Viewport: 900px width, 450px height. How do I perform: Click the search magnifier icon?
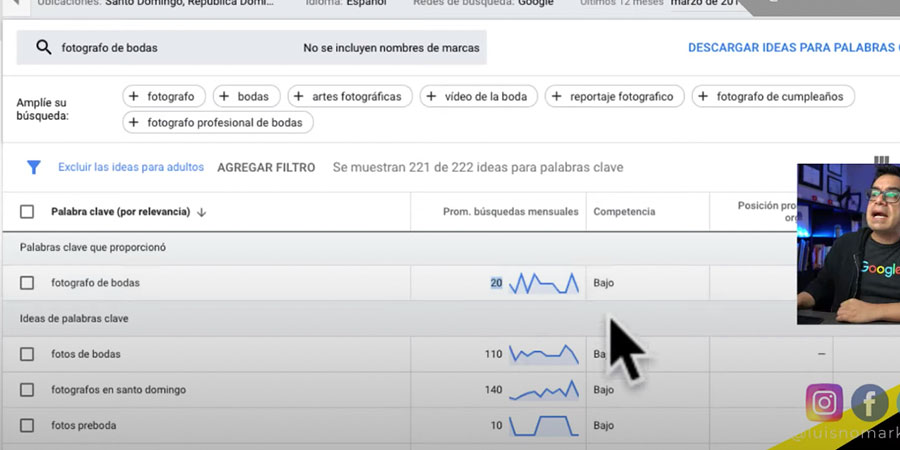[x=44, y=47]
